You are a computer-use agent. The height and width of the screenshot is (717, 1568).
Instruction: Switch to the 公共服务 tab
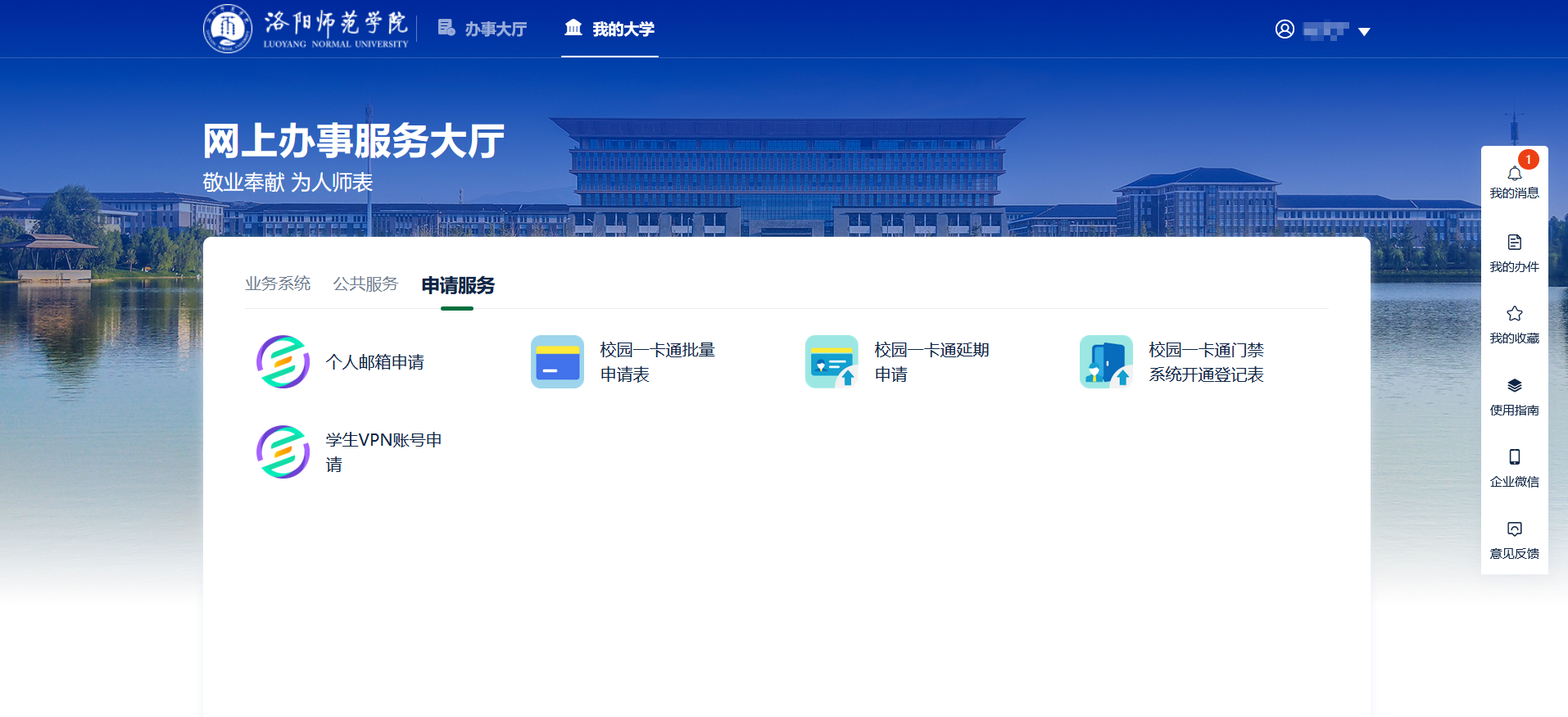[x=365, y=284]
